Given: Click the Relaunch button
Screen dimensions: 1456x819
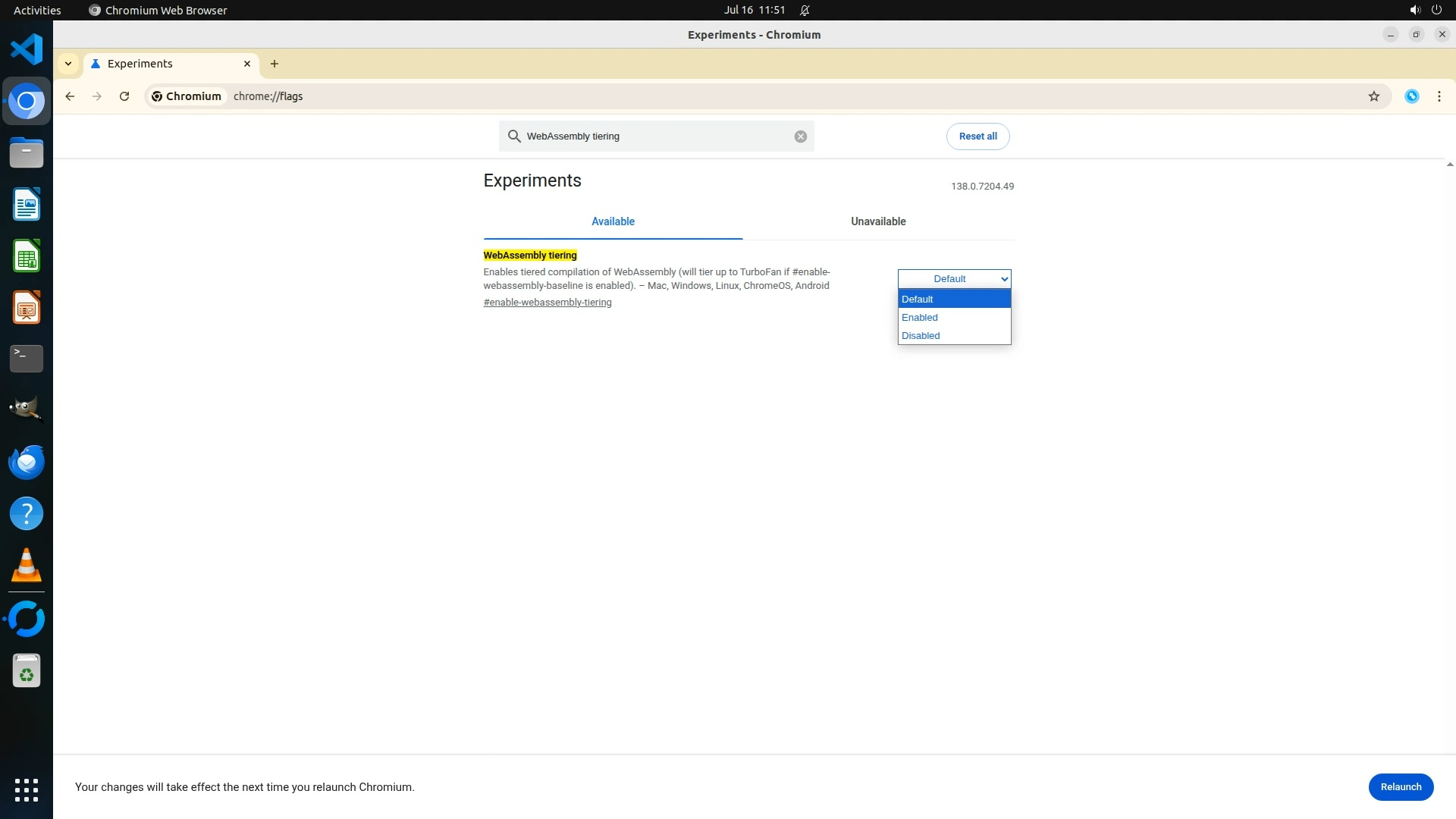Looking at the screenshot, I should click(1400, 786).
